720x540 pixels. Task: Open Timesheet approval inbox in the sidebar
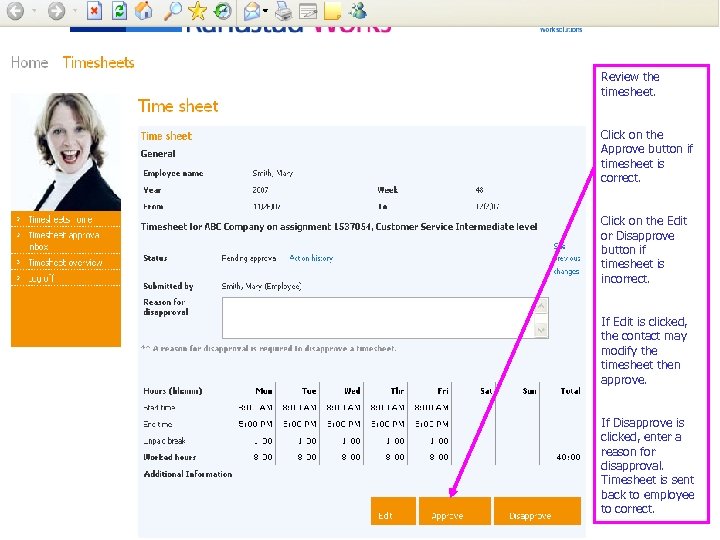pos(66,241)
